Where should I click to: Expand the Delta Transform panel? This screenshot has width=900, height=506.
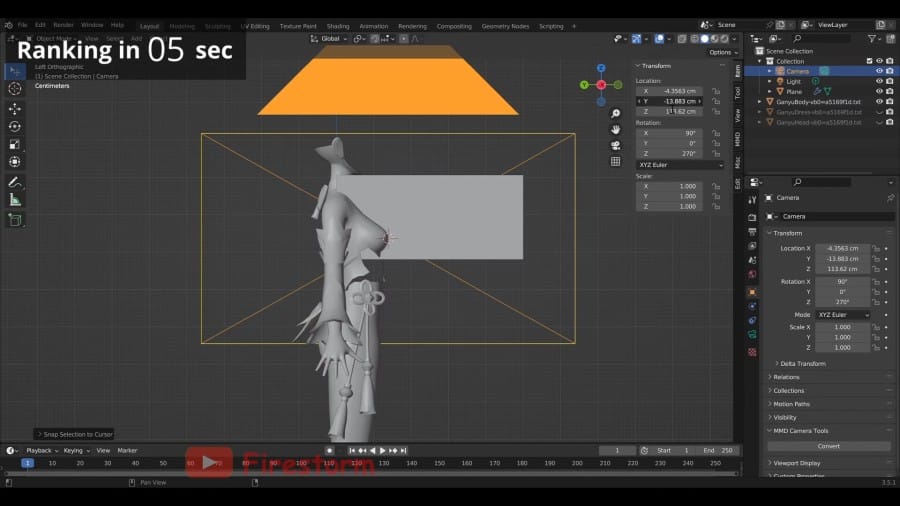point(802,364)
